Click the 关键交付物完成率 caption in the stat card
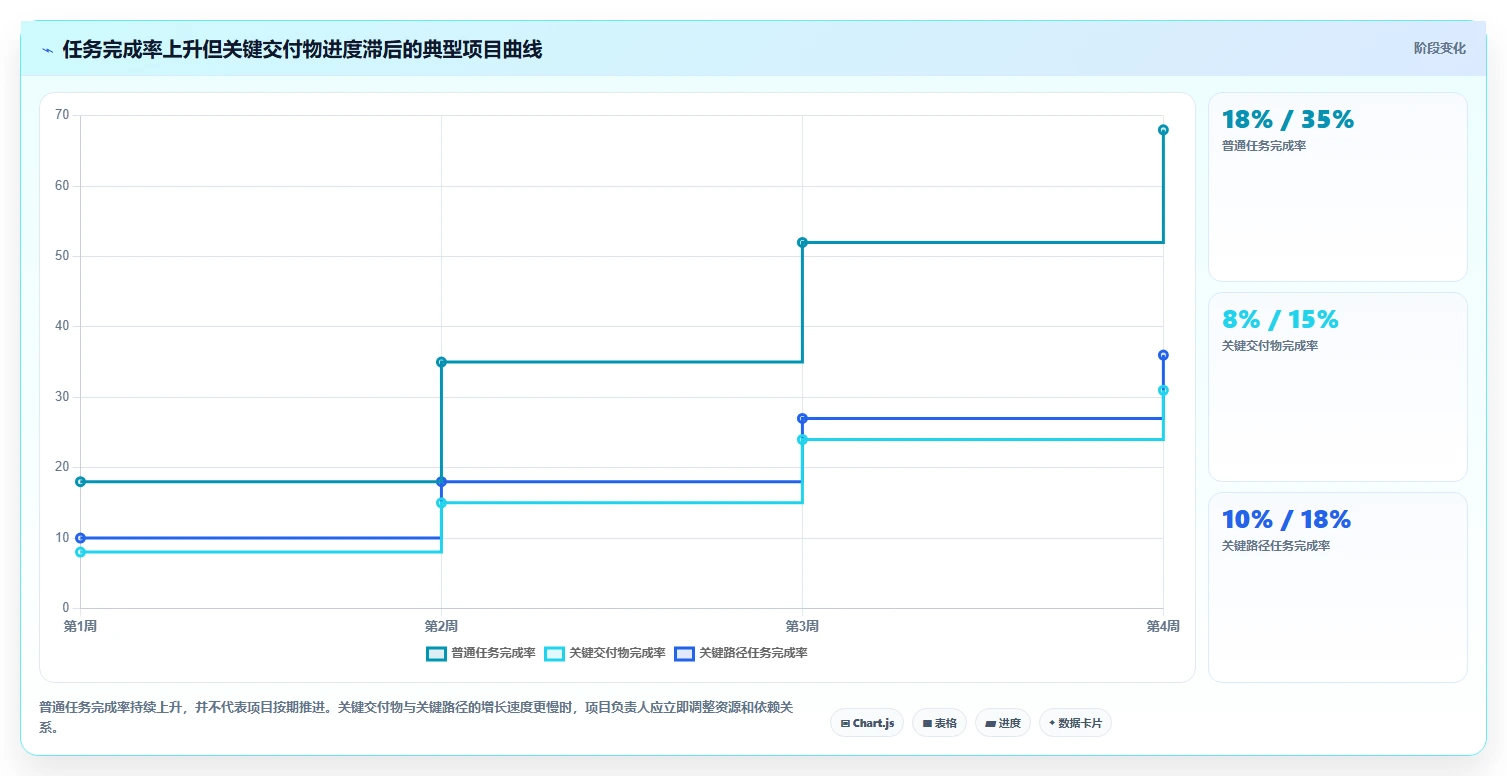 [1270, 346]
